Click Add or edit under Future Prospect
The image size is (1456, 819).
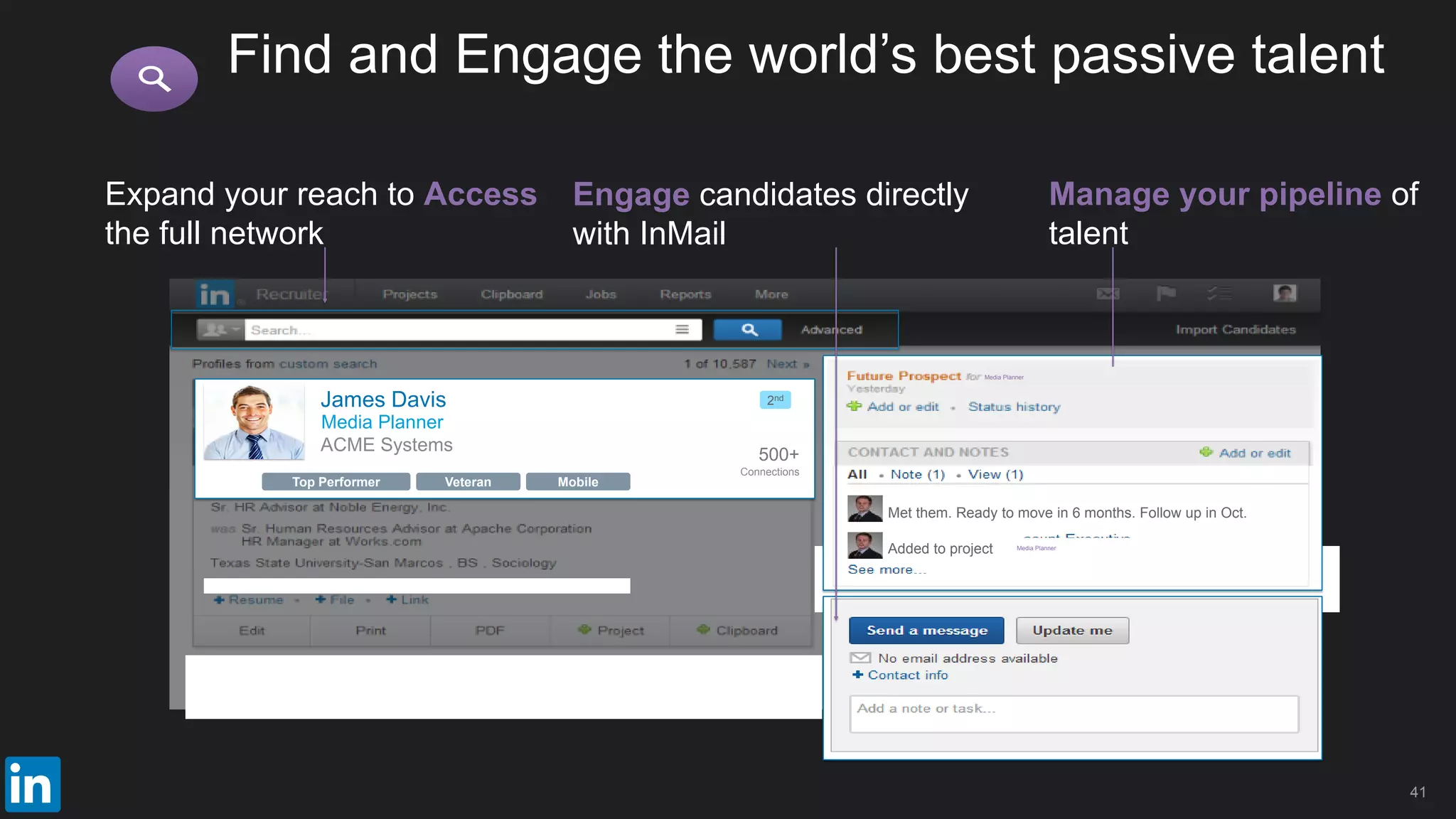coord(893,407)
